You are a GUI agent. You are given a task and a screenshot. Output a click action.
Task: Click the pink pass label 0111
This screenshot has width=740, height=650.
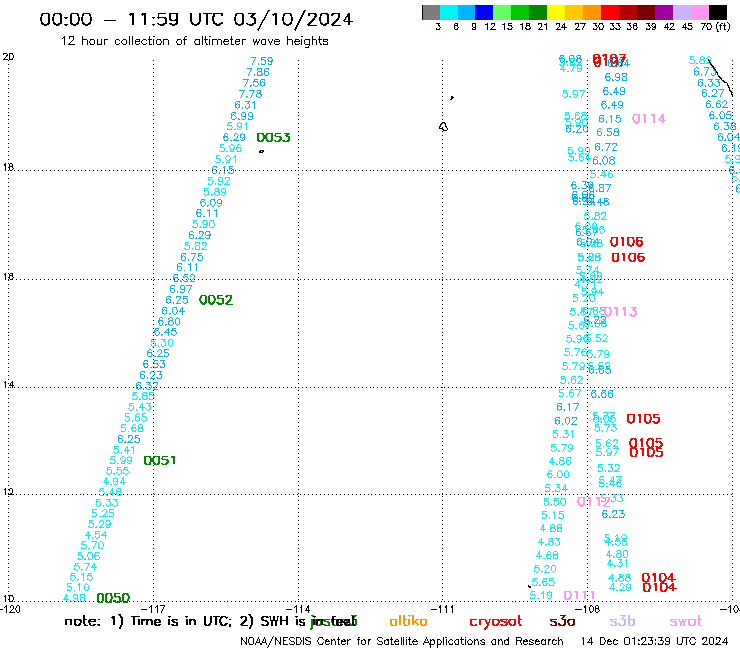(x=579, y=595)
